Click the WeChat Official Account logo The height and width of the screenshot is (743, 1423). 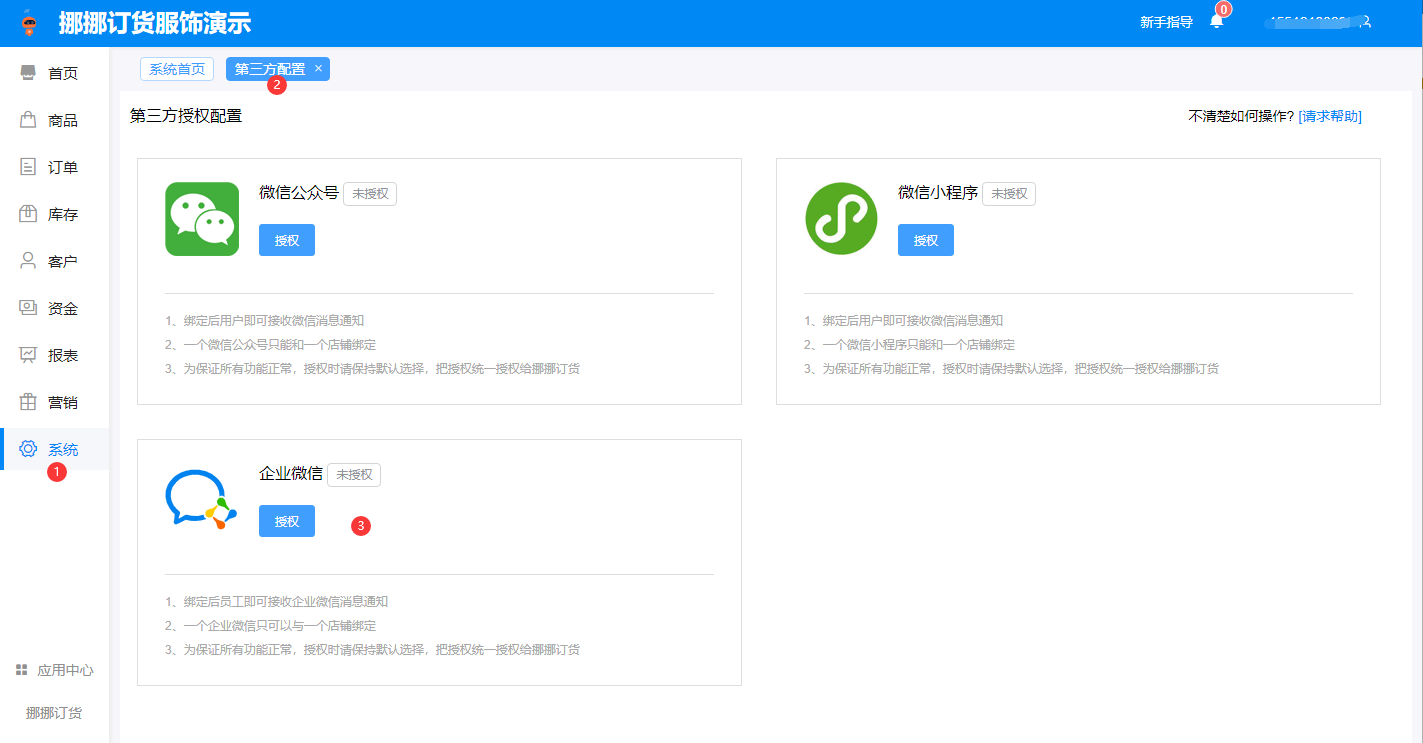click(202, 219)
